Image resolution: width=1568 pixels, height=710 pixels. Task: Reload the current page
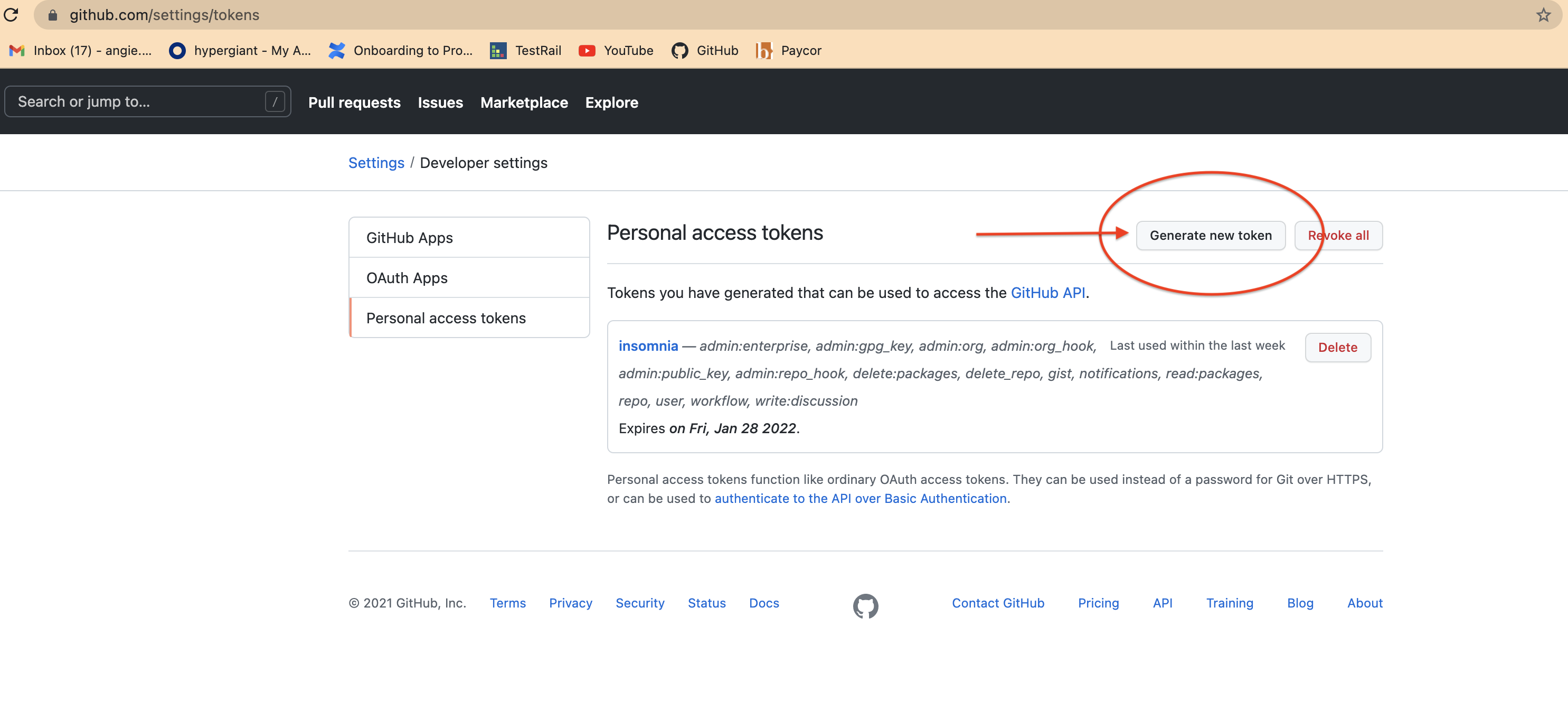[x=11, y=15]
